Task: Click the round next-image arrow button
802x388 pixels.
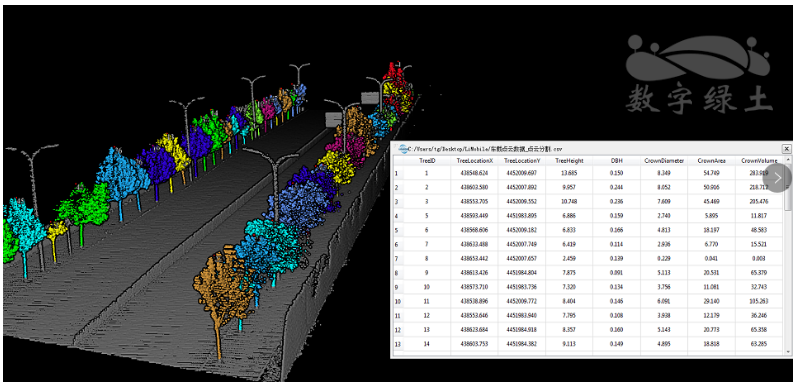Action: 777,178
